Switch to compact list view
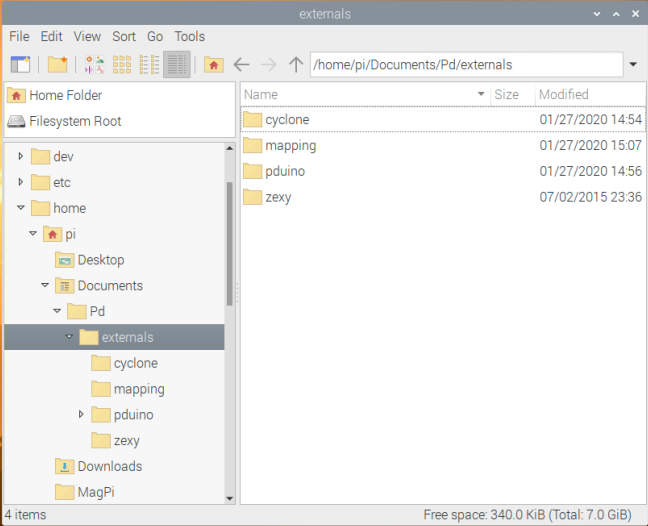Image resolution: width=648 pixels, height=526 pixels. tap(150, 64)
